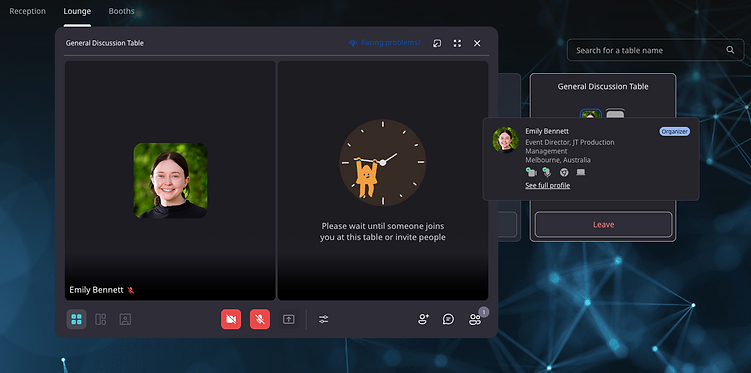Open the Booths tab

121,11
